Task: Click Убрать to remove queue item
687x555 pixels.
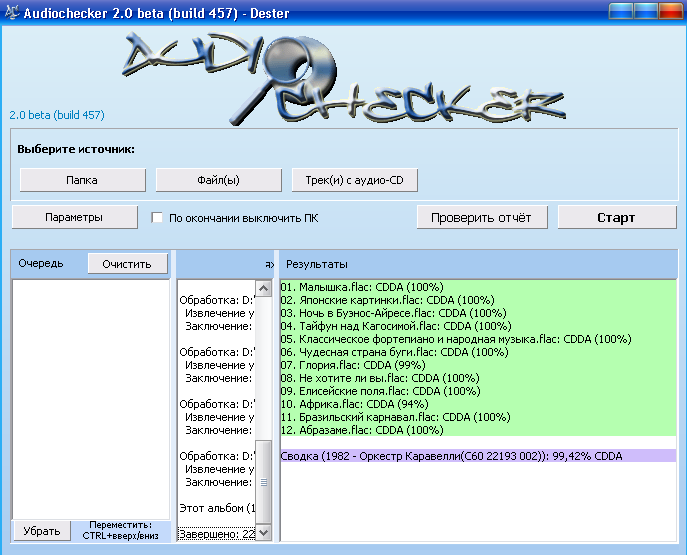Action: tap(41, 530)
